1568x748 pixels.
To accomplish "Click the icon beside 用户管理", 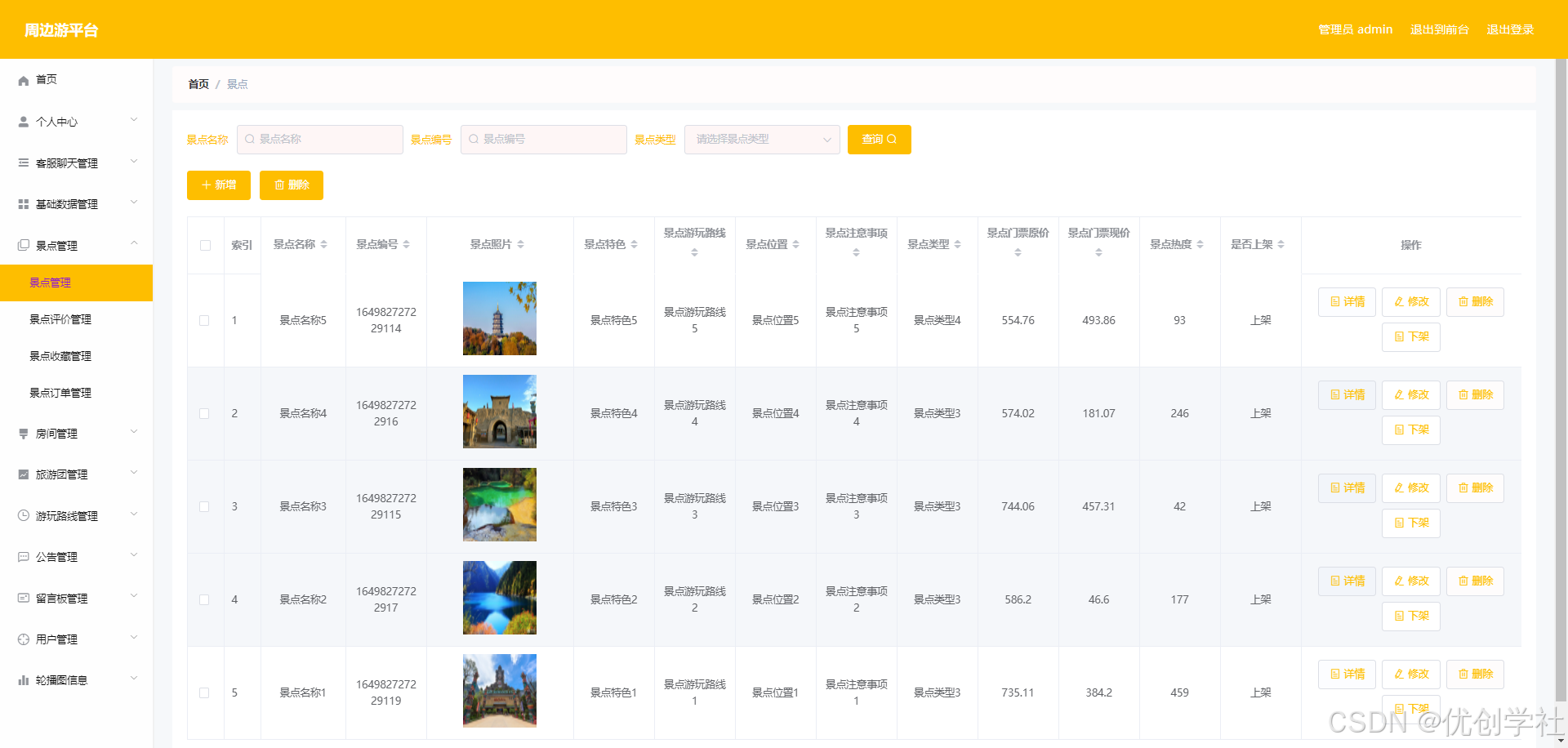I will pyautogui.click(x=24, y=639).
